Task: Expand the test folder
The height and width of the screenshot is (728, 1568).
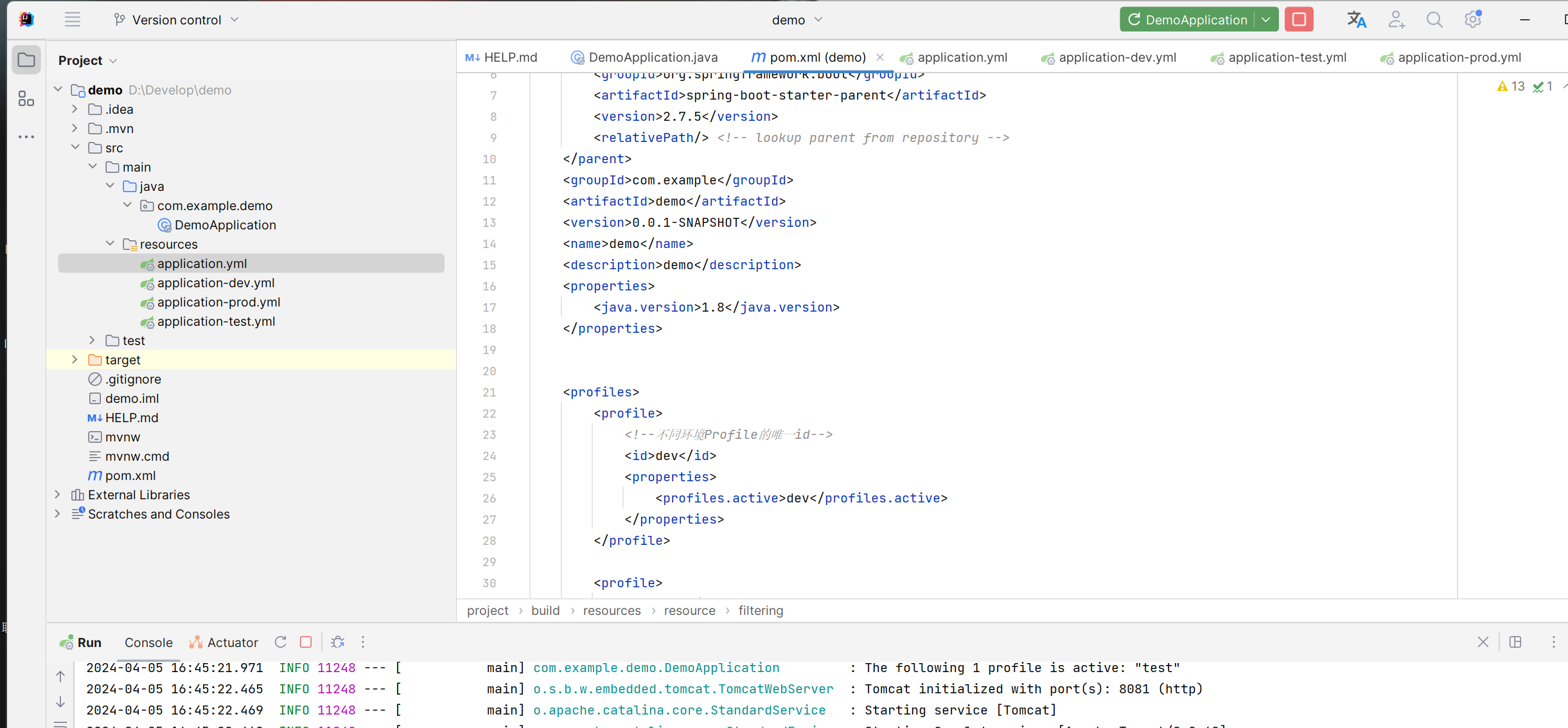Action: (92, 340)
